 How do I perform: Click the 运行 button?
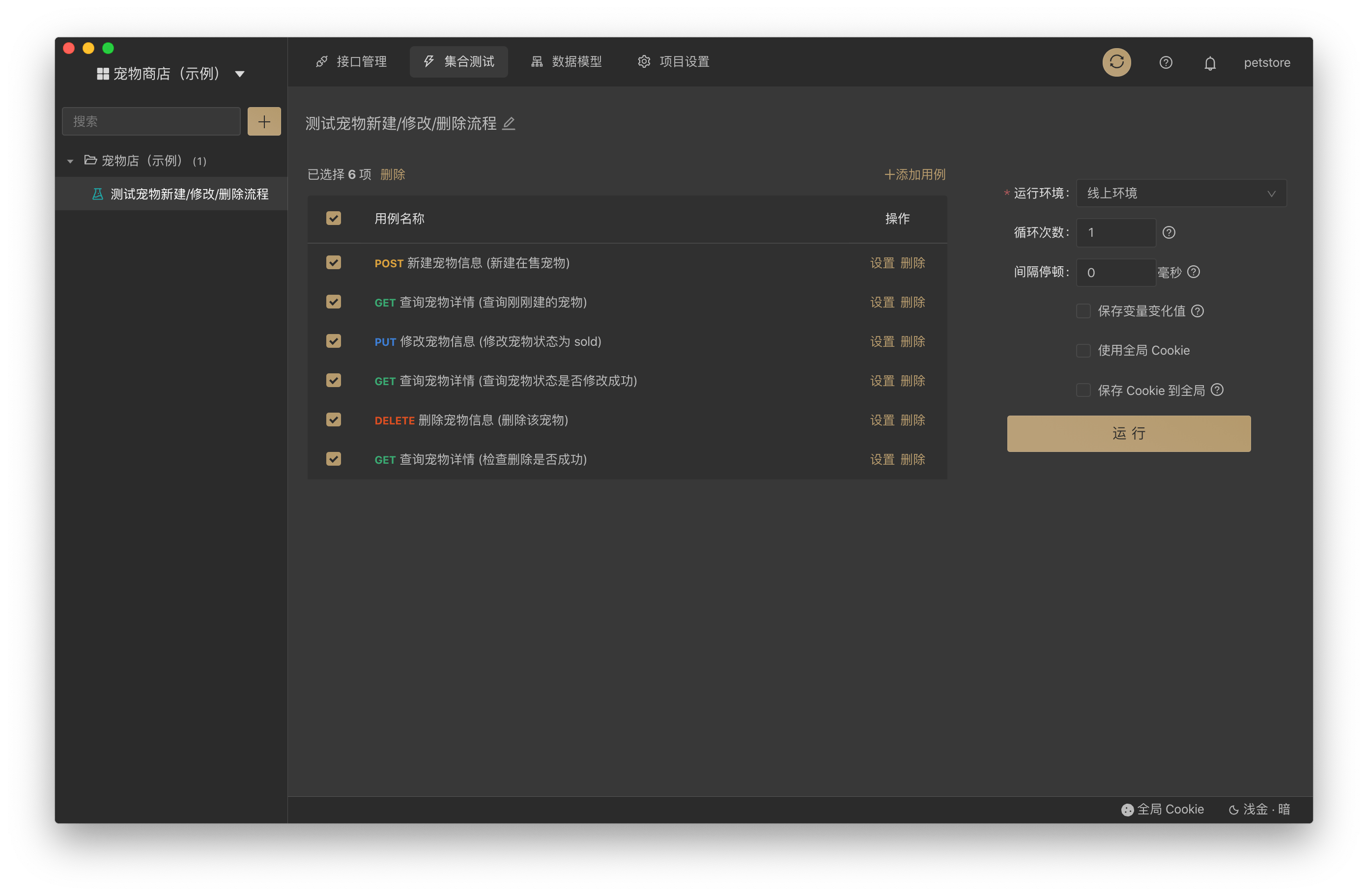click(x=1128, y=433)
